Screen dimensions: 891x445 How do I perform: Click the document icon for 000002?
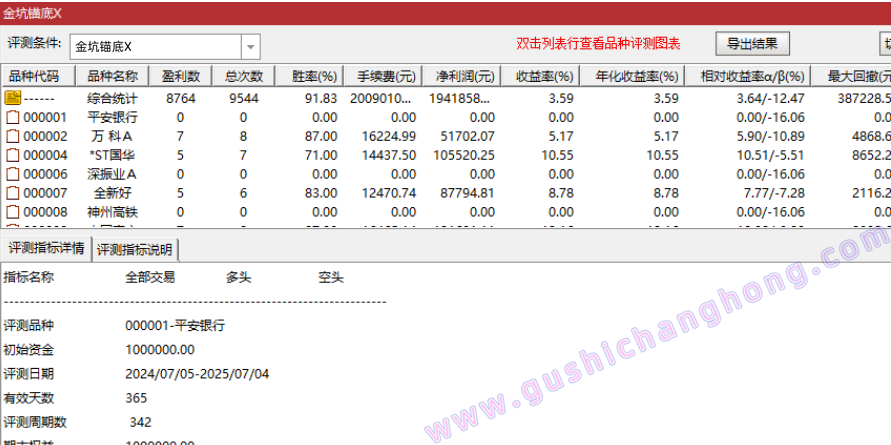[x=13, y=136]
